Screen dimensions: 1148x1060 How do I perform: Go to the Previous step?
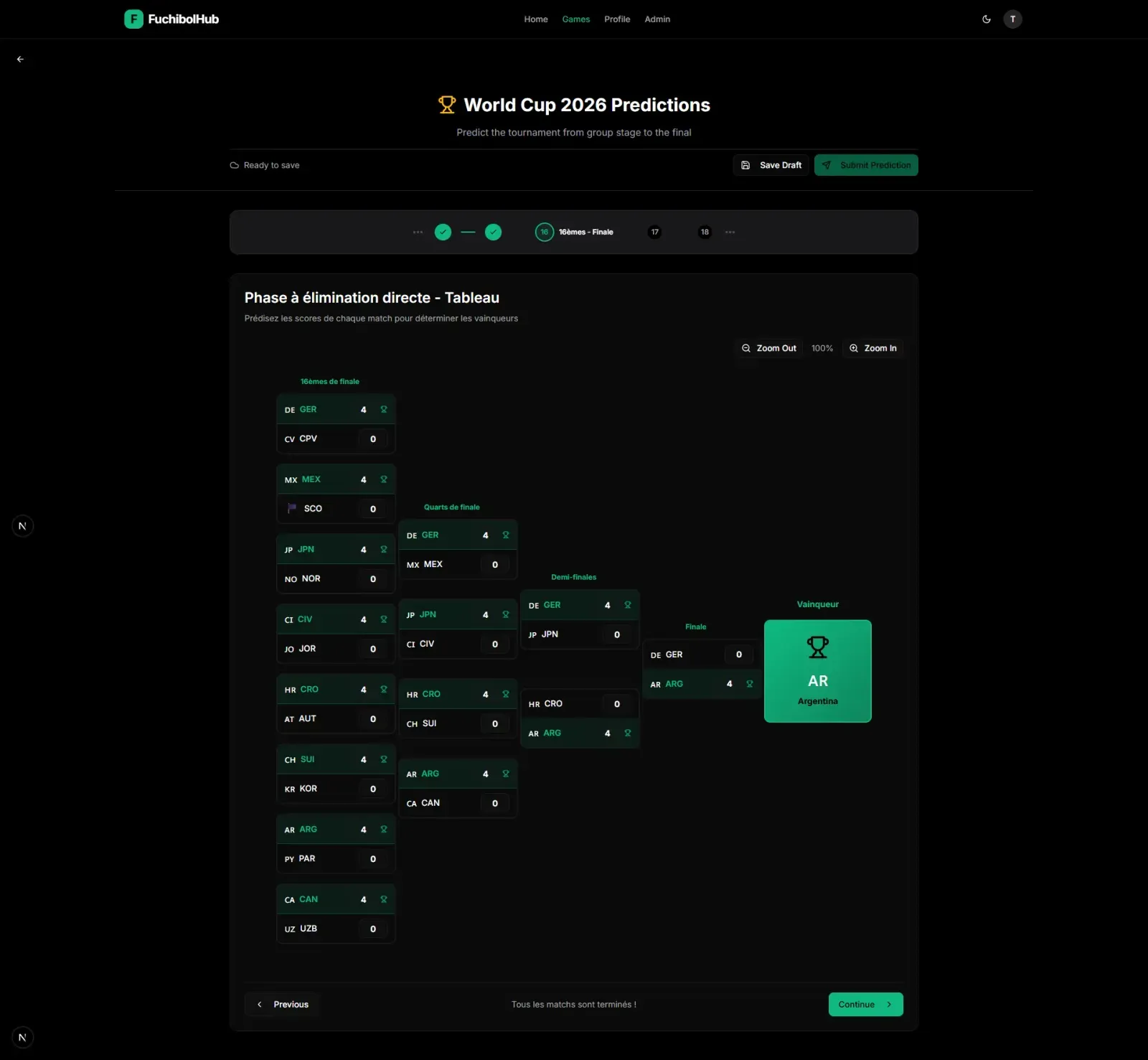(283, 1004)
